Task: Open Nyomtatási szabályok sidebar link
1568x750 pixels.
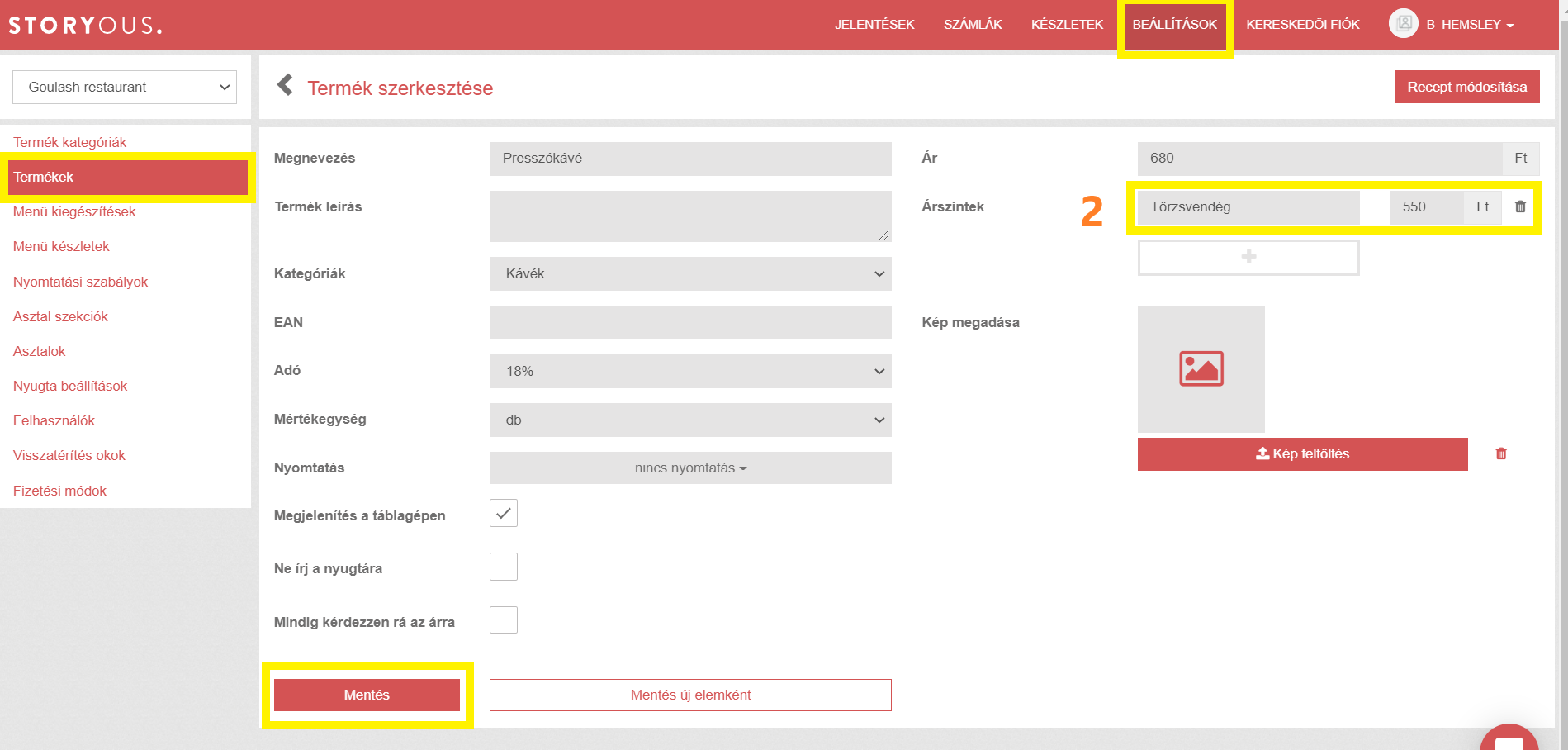Action: 81,282
